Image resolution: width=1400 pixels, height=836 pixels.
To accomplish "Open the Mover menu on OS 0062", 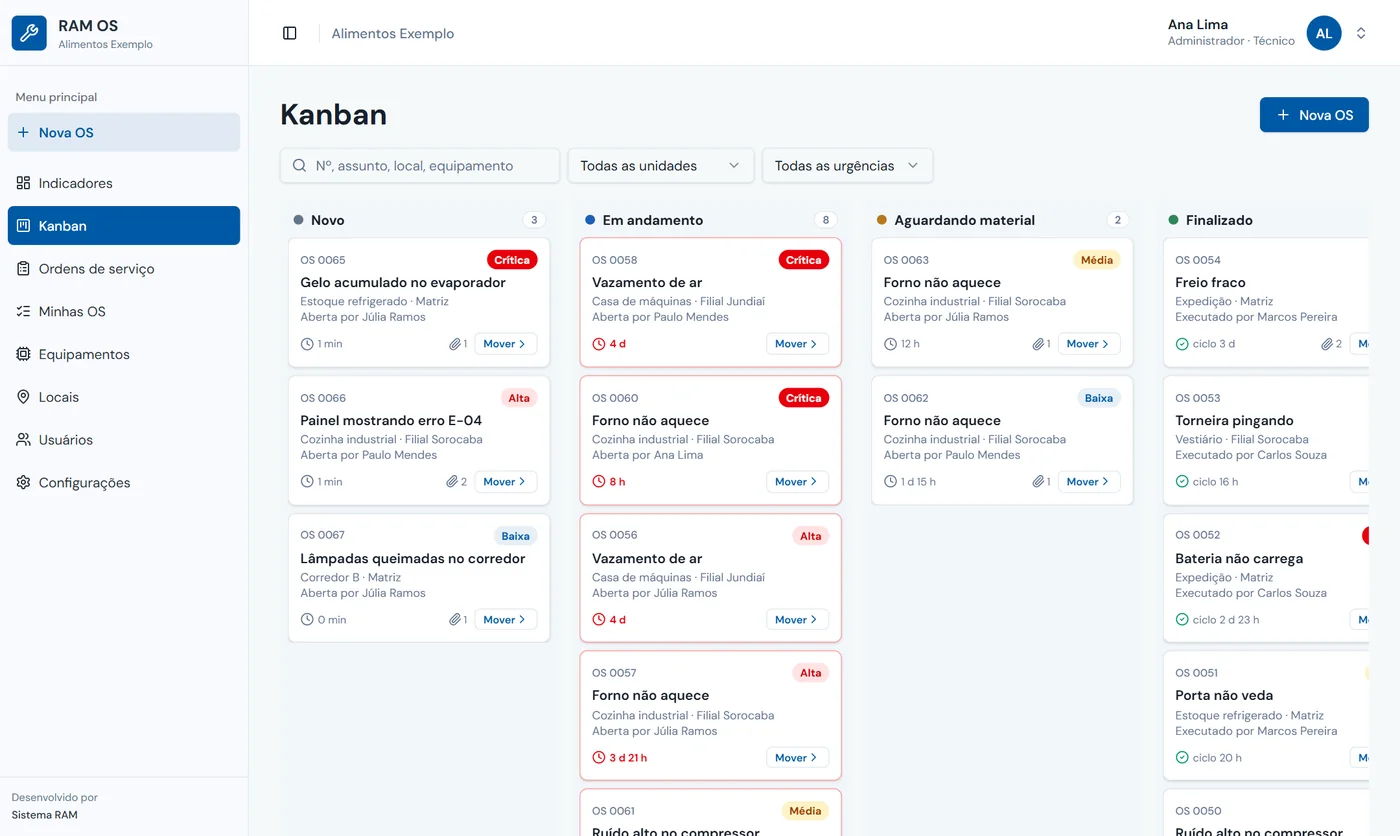I will (x=1089, y=482).
